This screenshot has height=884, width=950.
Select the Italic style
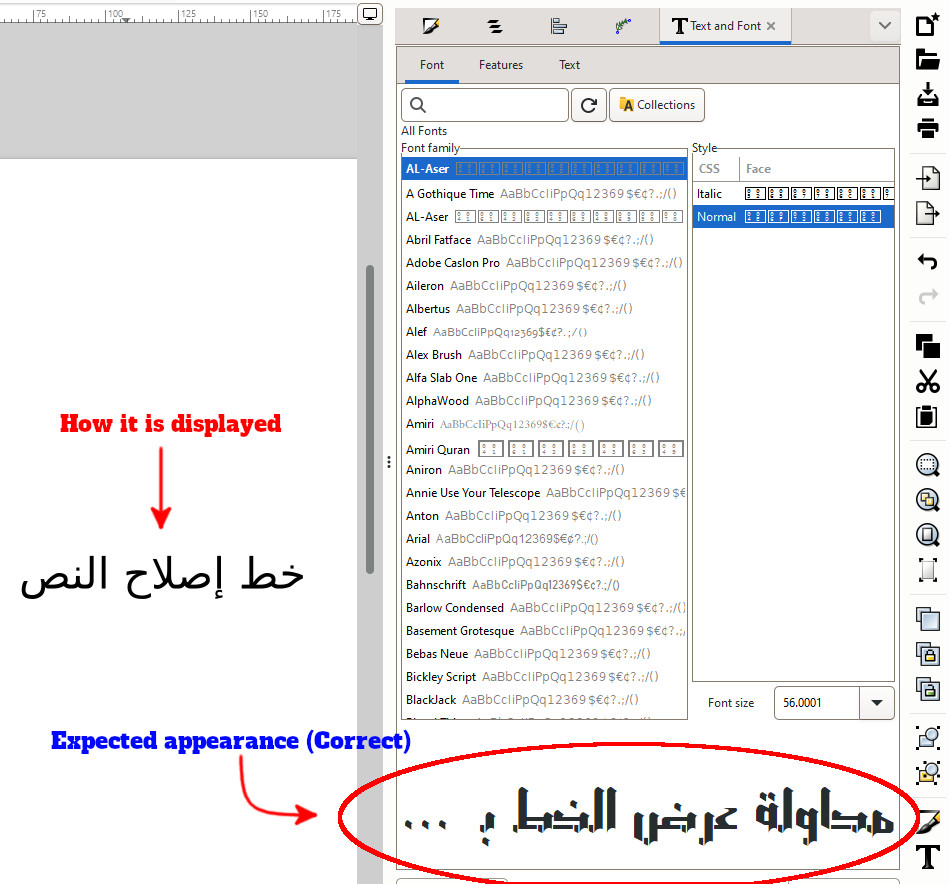point(793,194)
